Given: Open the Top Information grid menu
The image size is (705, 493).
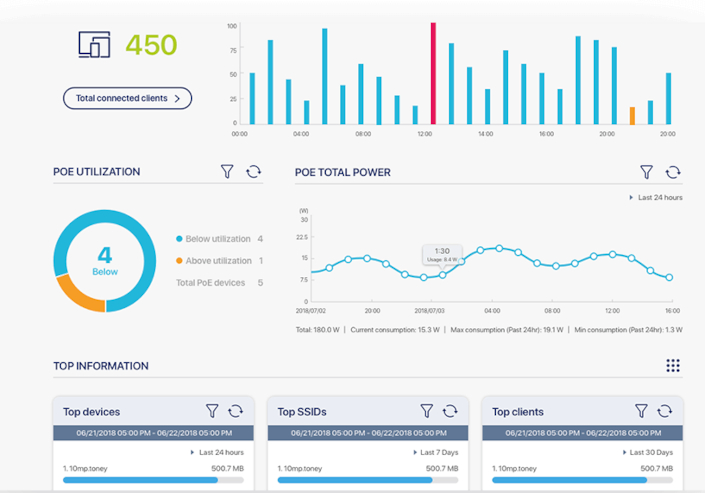Looking at the screenshot, I should point(673,366).
